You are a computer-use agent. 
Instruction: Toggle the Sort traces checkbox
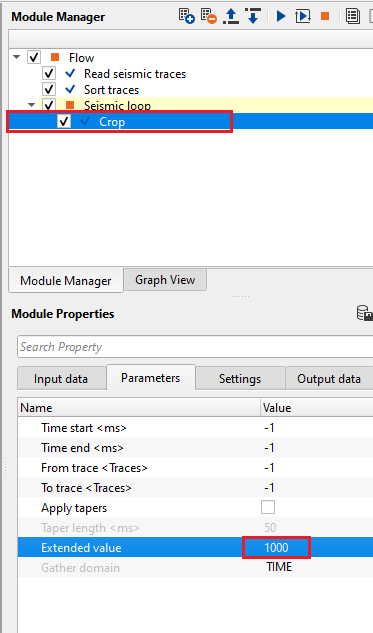(49, 89)
